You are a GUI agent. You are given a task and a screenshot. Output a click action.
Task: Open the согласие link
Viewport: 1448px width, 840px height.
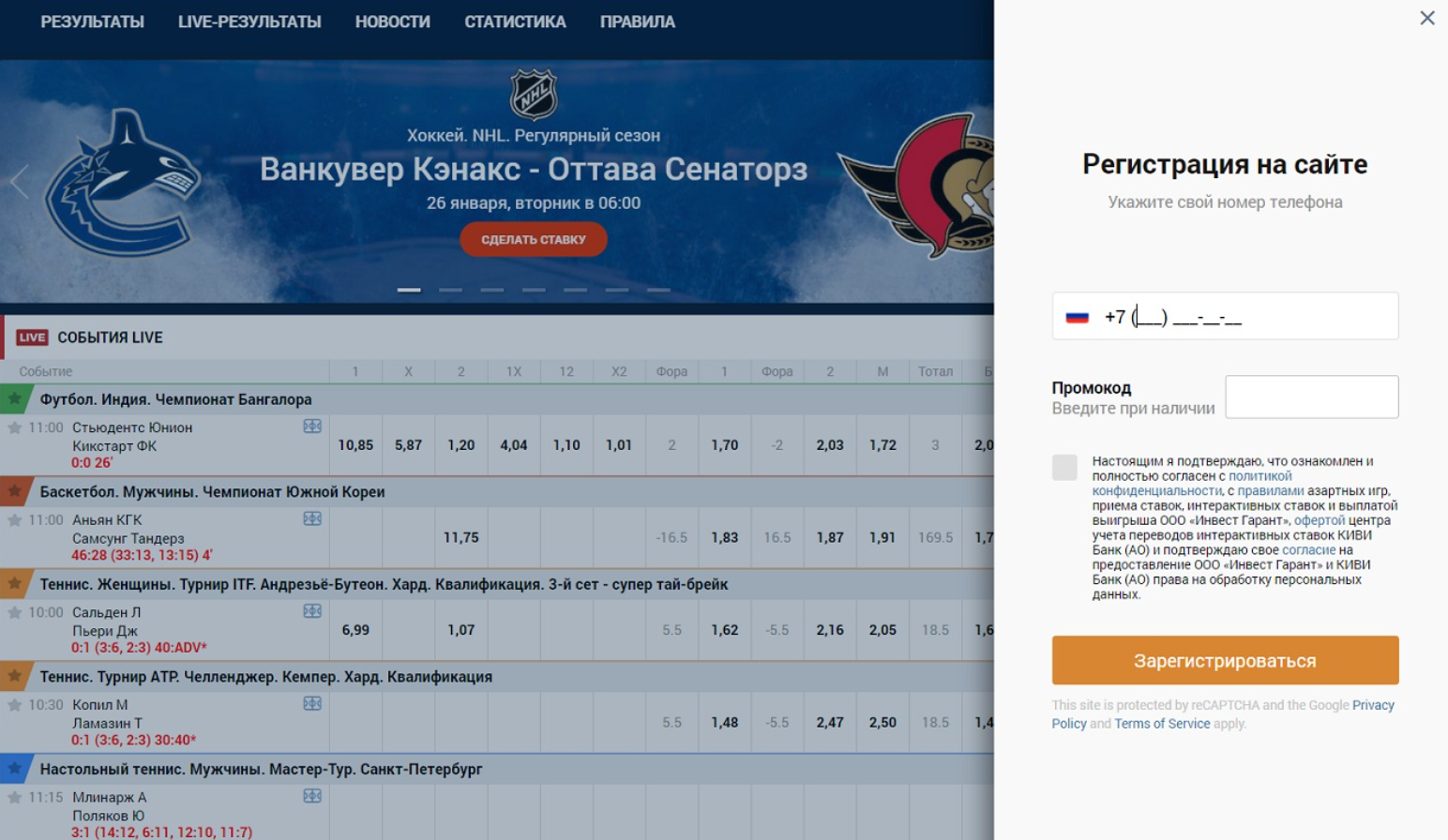pyautogui.click(x=1308, y=550)
